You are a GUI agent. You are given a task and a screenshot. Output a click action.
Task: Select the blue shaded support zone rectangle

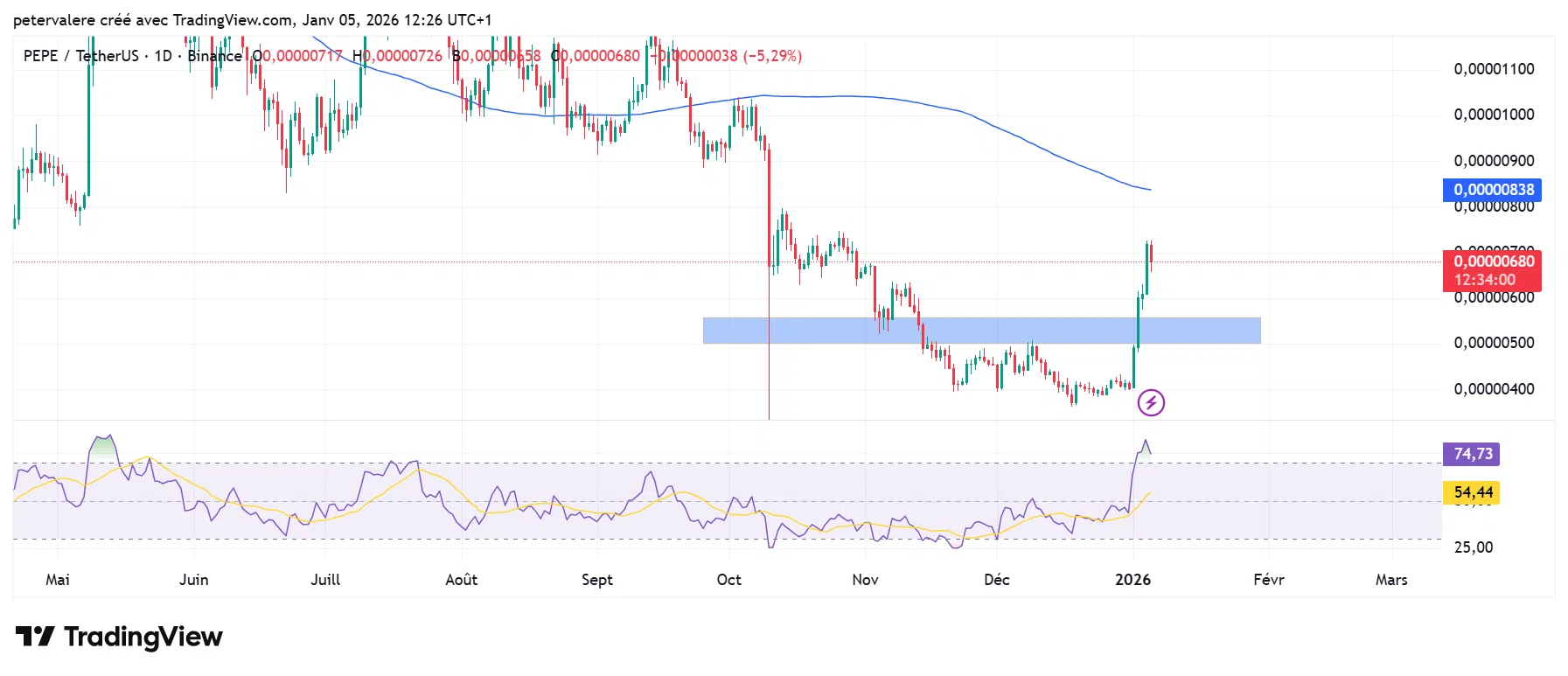coord(981,331)
